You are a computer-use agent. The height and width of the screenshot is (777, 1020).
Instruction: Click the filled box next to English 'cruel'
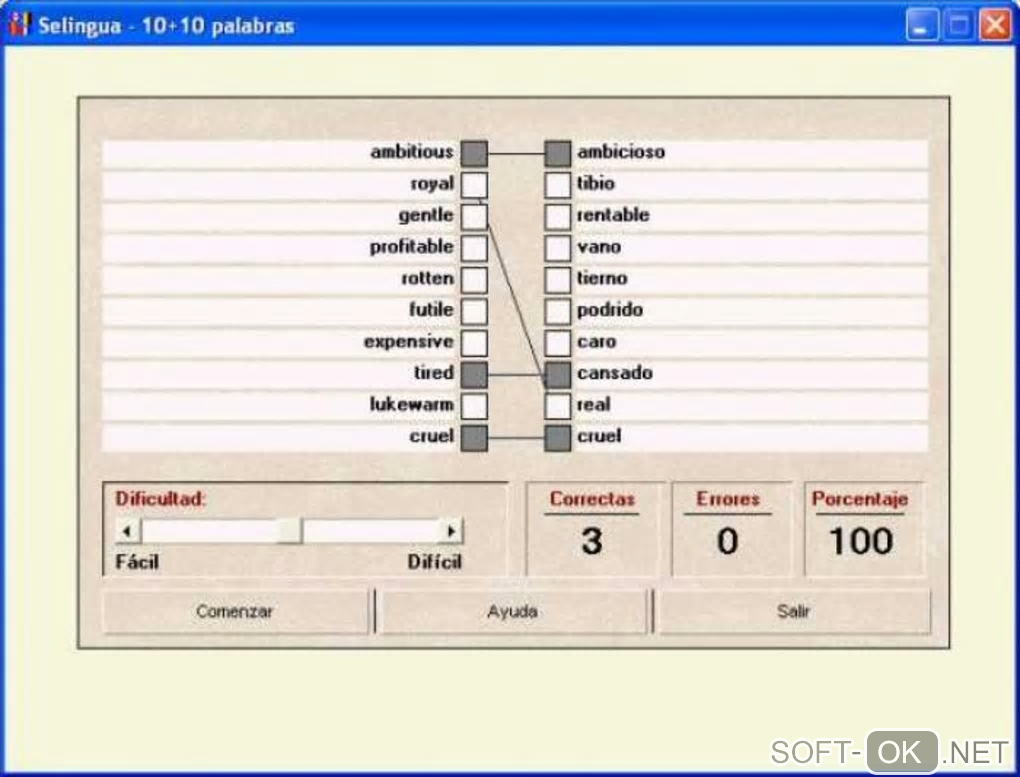click(474, 438)
